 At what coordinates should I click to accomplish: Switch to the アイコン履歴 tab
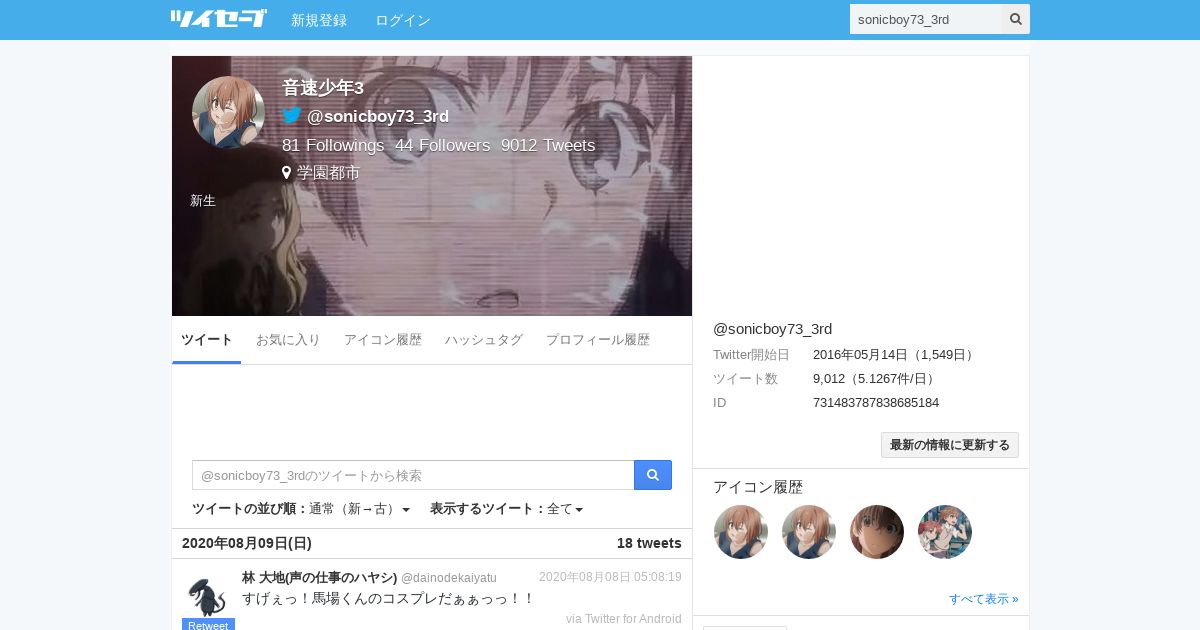(383, 340)
